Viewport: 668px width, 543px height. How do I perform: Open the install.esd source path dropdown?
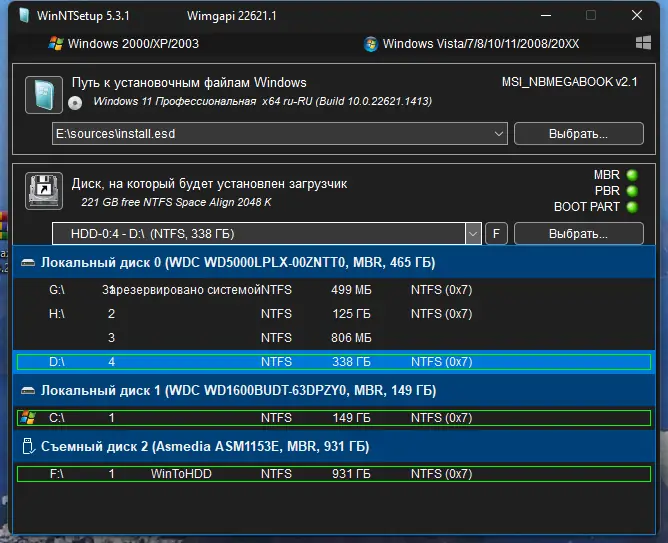499,134
